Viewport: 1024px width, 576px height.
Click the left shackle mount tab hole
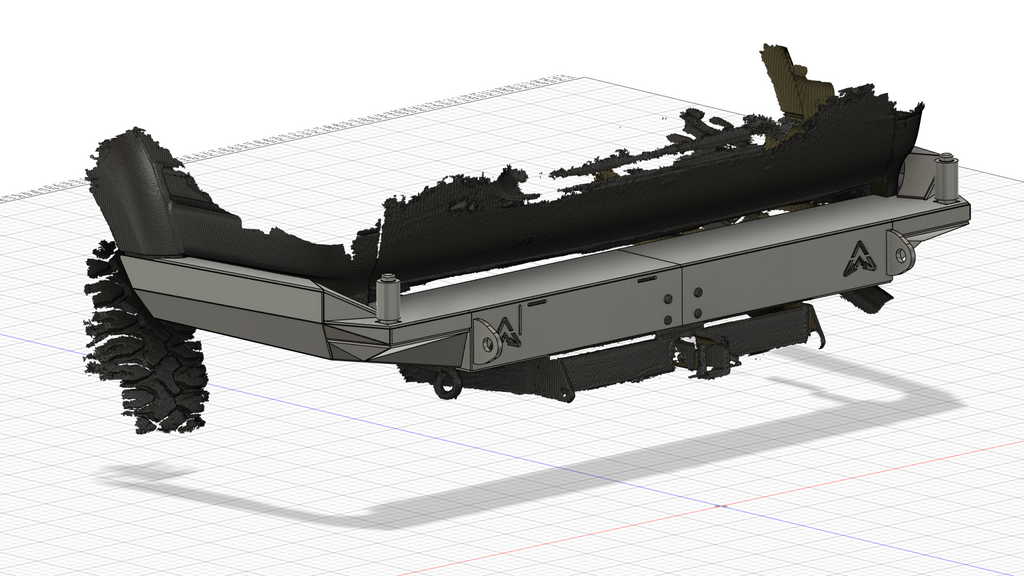[489, 342]
